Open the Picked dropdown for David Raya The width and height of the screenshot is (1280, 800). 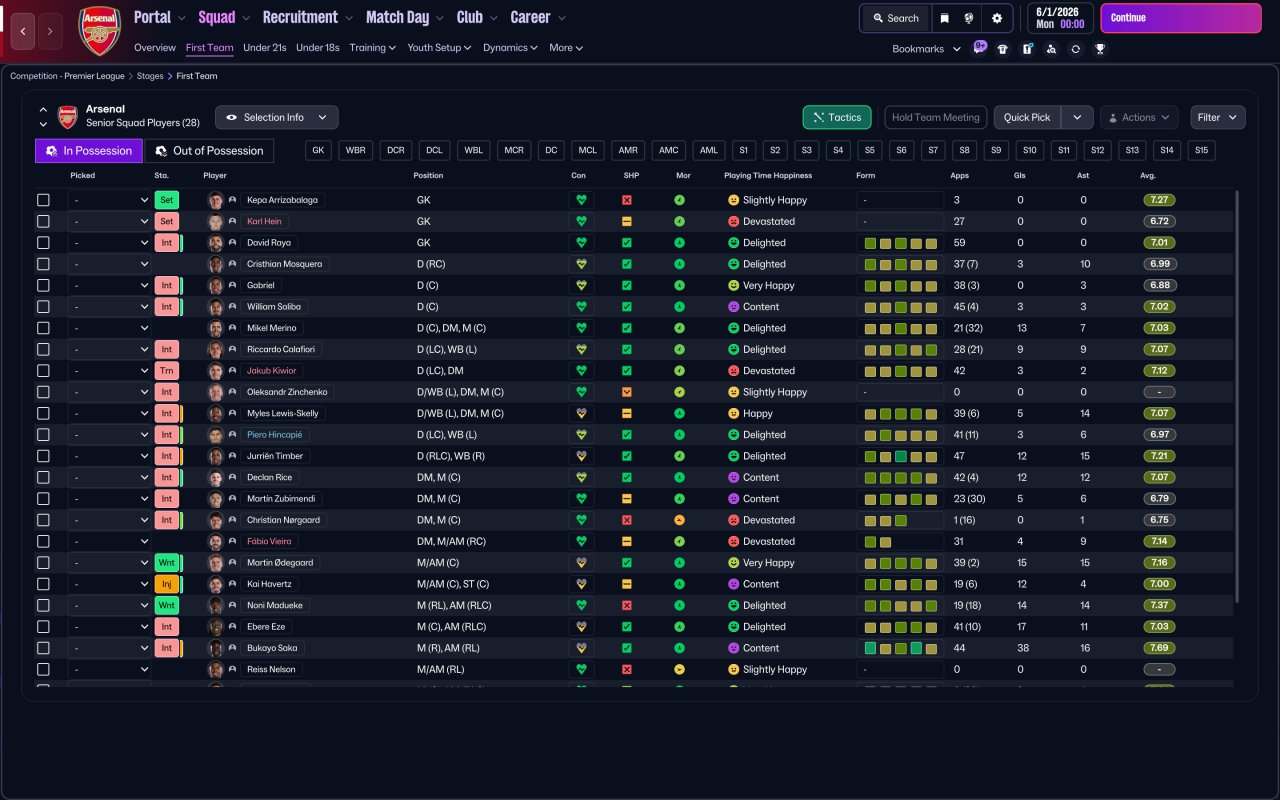coord(110,243)
